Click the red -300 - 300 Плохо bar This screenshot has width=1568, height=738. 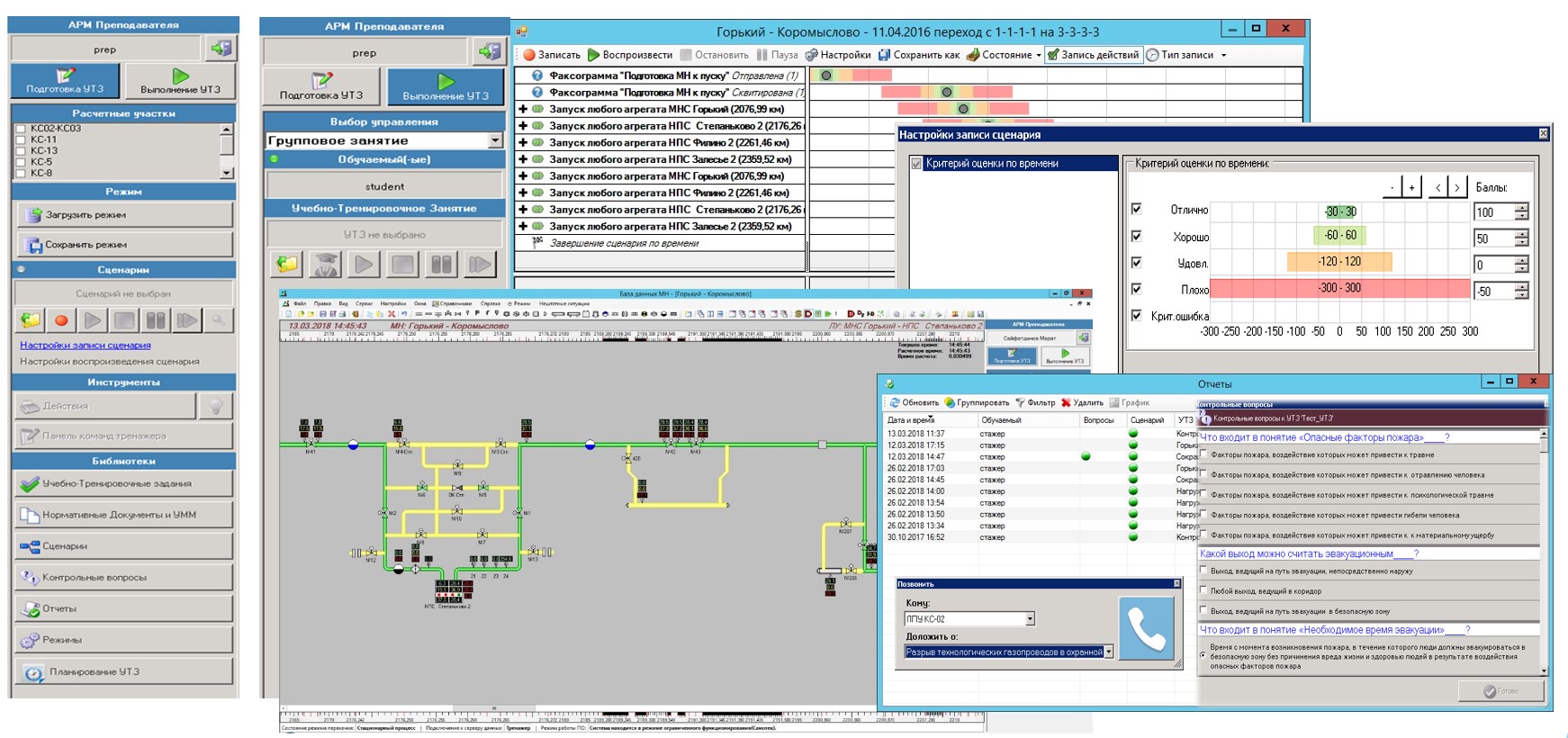point(1340,288)
